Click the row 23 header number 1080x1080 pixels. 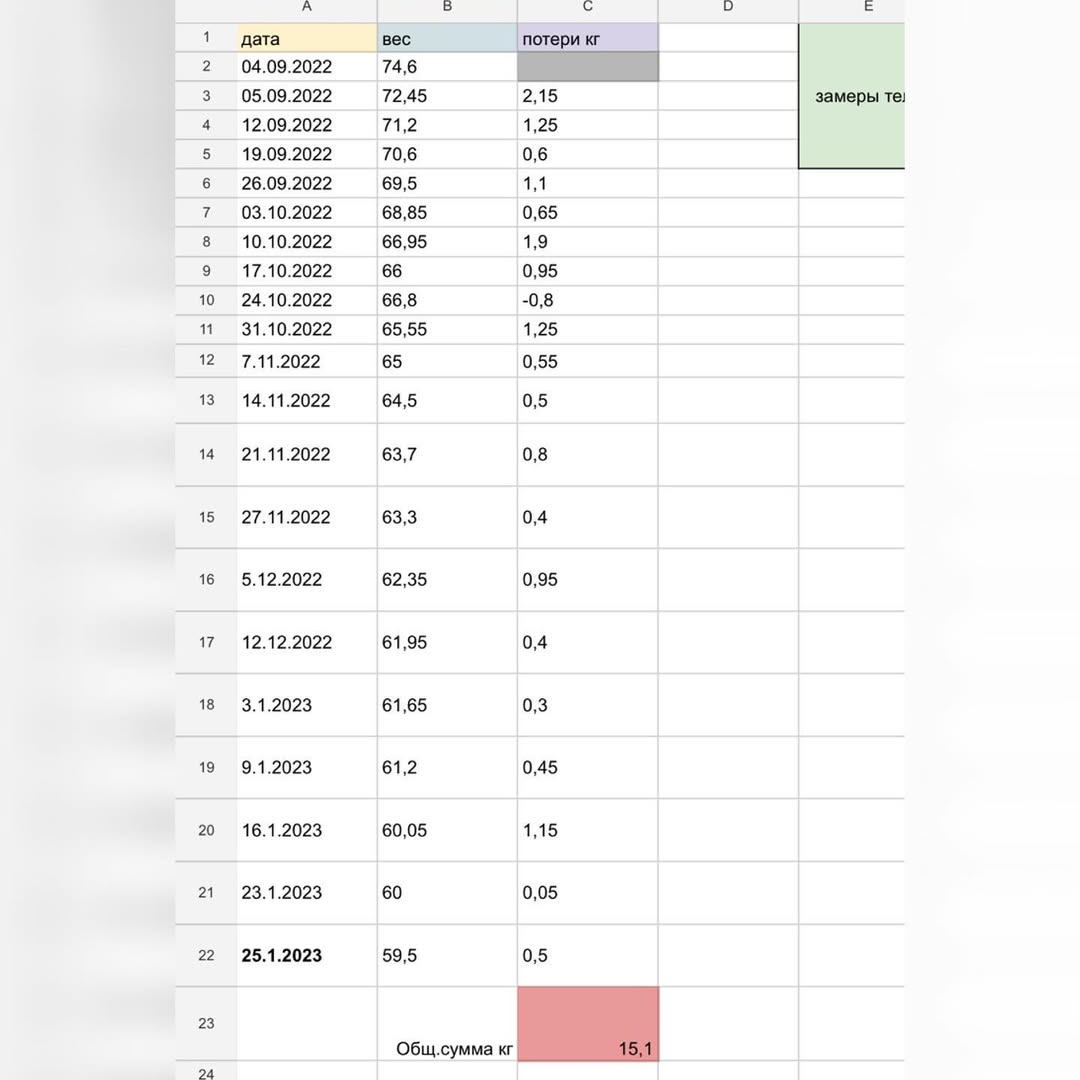[x=206, y=1023]
